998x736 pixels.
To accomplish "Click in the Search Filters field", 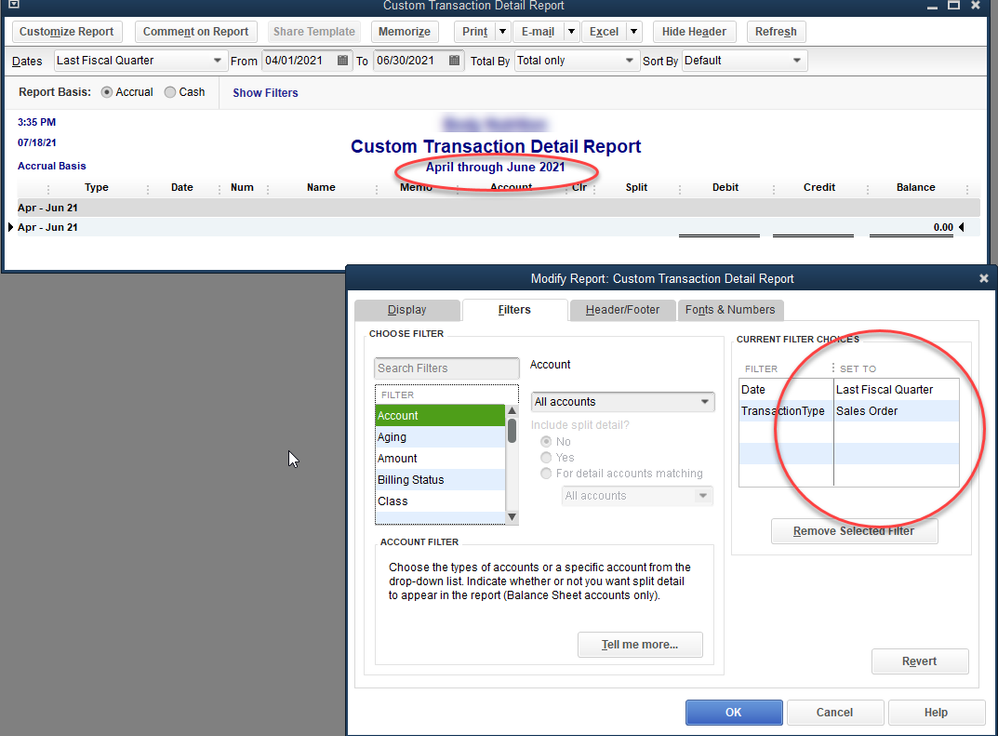I will (446, 368).
